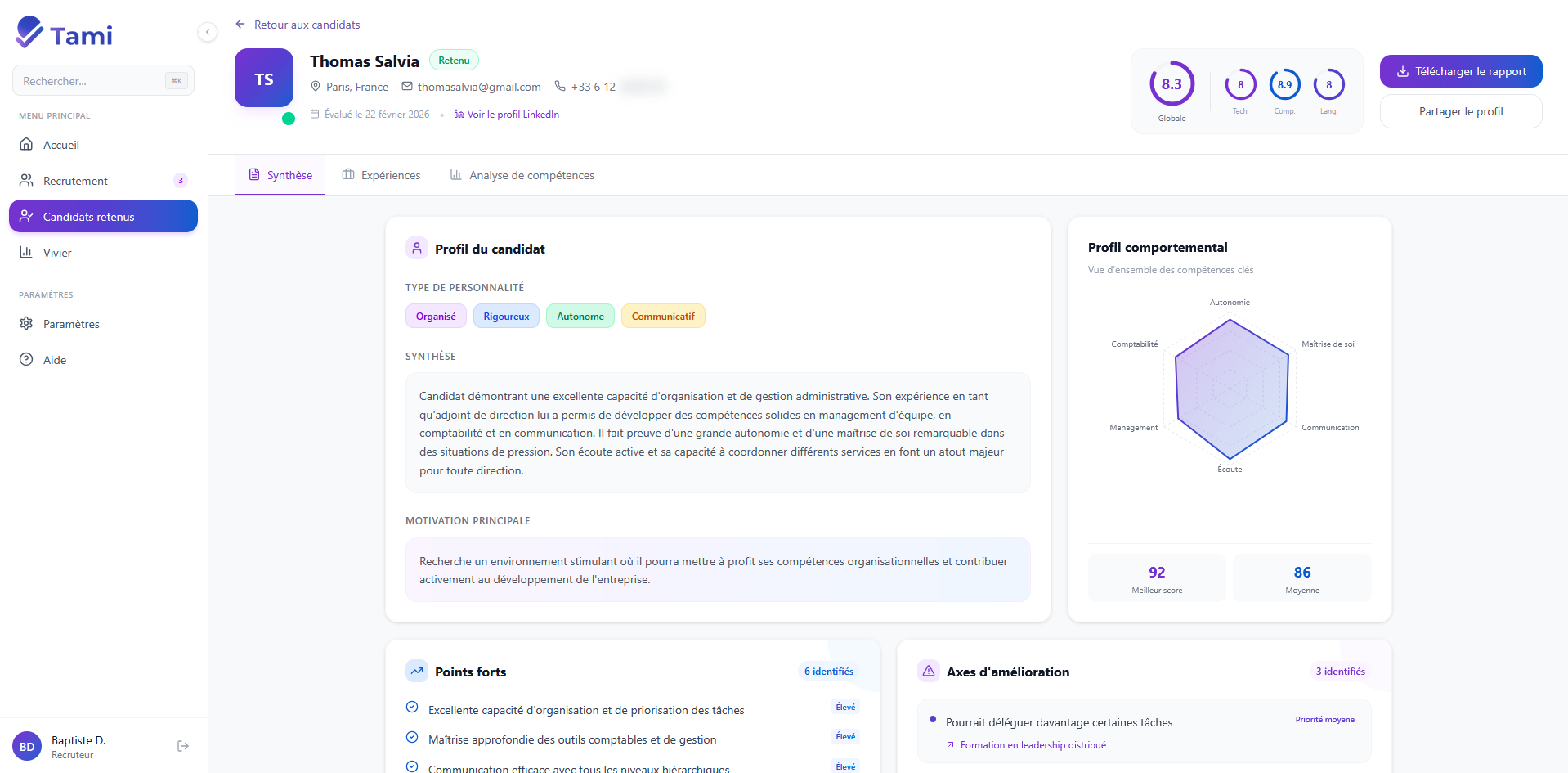Switch to the Expériences tab

pyautogui.click(x=381, y=175)
